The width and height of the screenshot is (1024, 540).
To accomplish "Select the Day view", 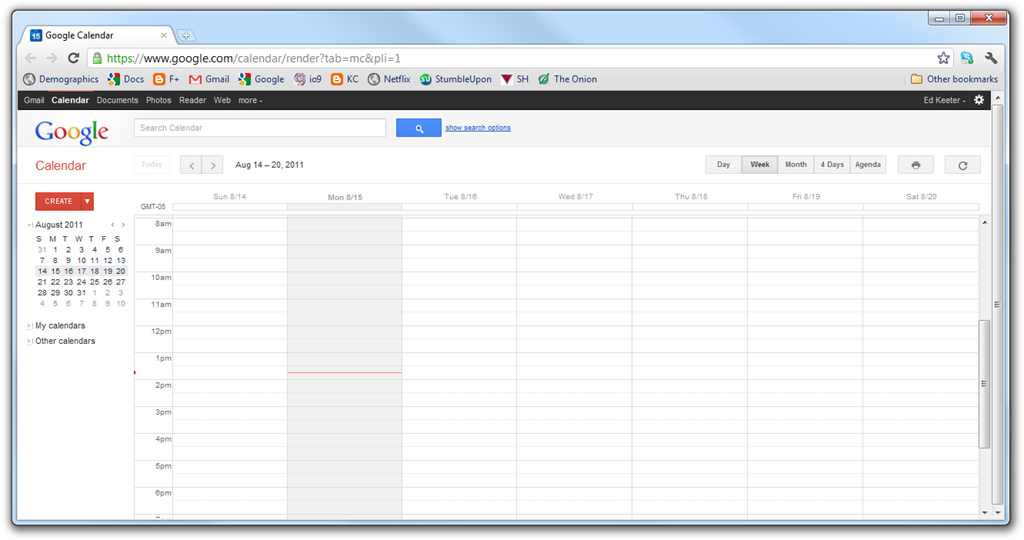I will (x=724, y=165).
